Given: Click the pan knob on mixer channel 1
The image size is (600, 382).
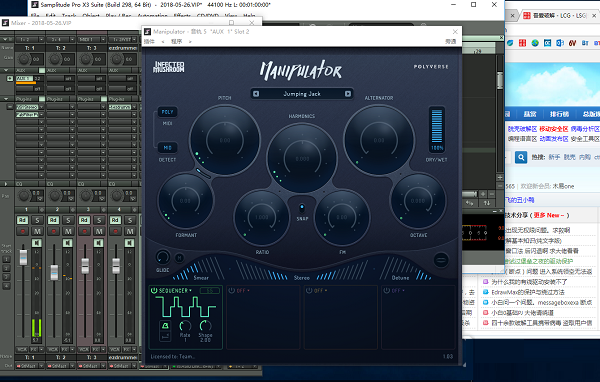Looking at the screenshot, I should tap(24, 196).
